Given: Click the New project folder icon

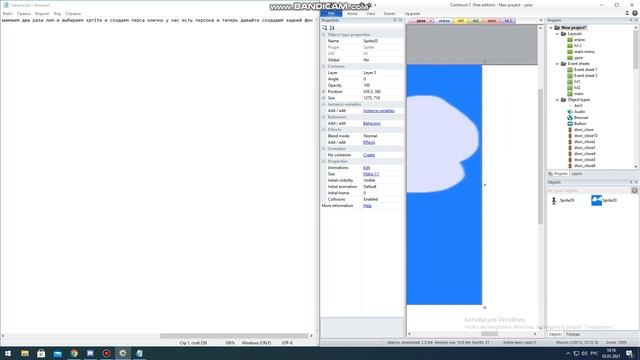Looking at the screenshot, I should coord(557,28).
